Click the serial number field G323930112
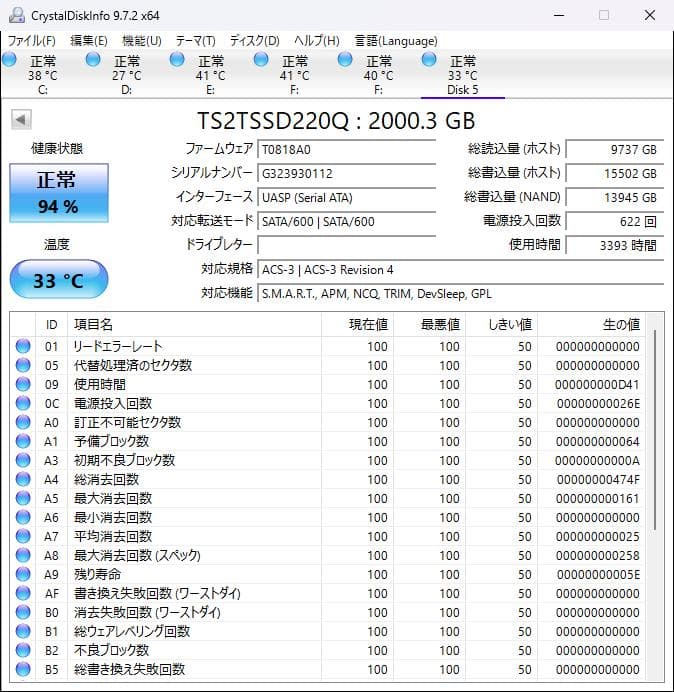The width and height of the screenshot is (674, 692). (x=346, y=173)
